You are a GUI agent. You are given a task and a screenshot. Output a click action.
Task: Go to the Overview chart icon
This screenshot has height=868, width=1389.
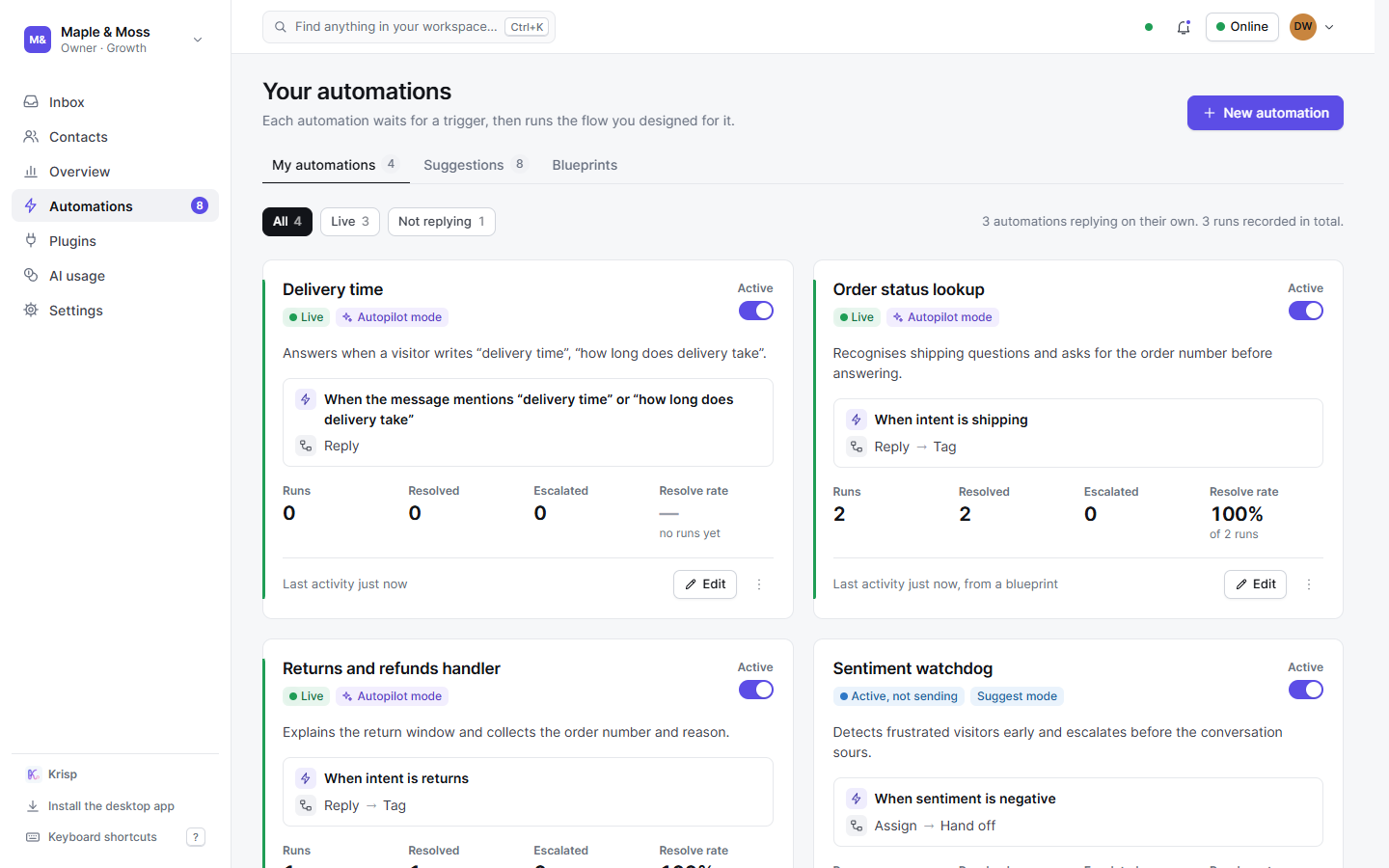click(31, 172)
